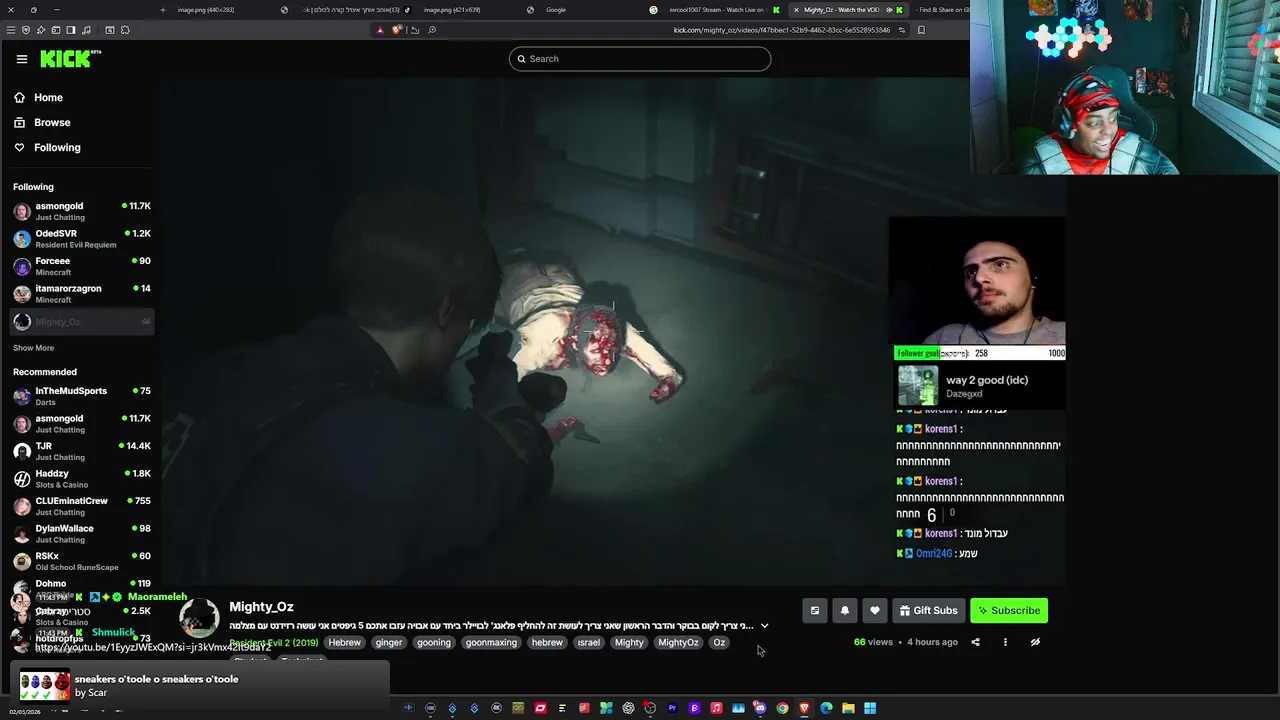Open Microsoft Edge from taskbar
This screenshot has width=1280, height=720.
tap(826, 708)
